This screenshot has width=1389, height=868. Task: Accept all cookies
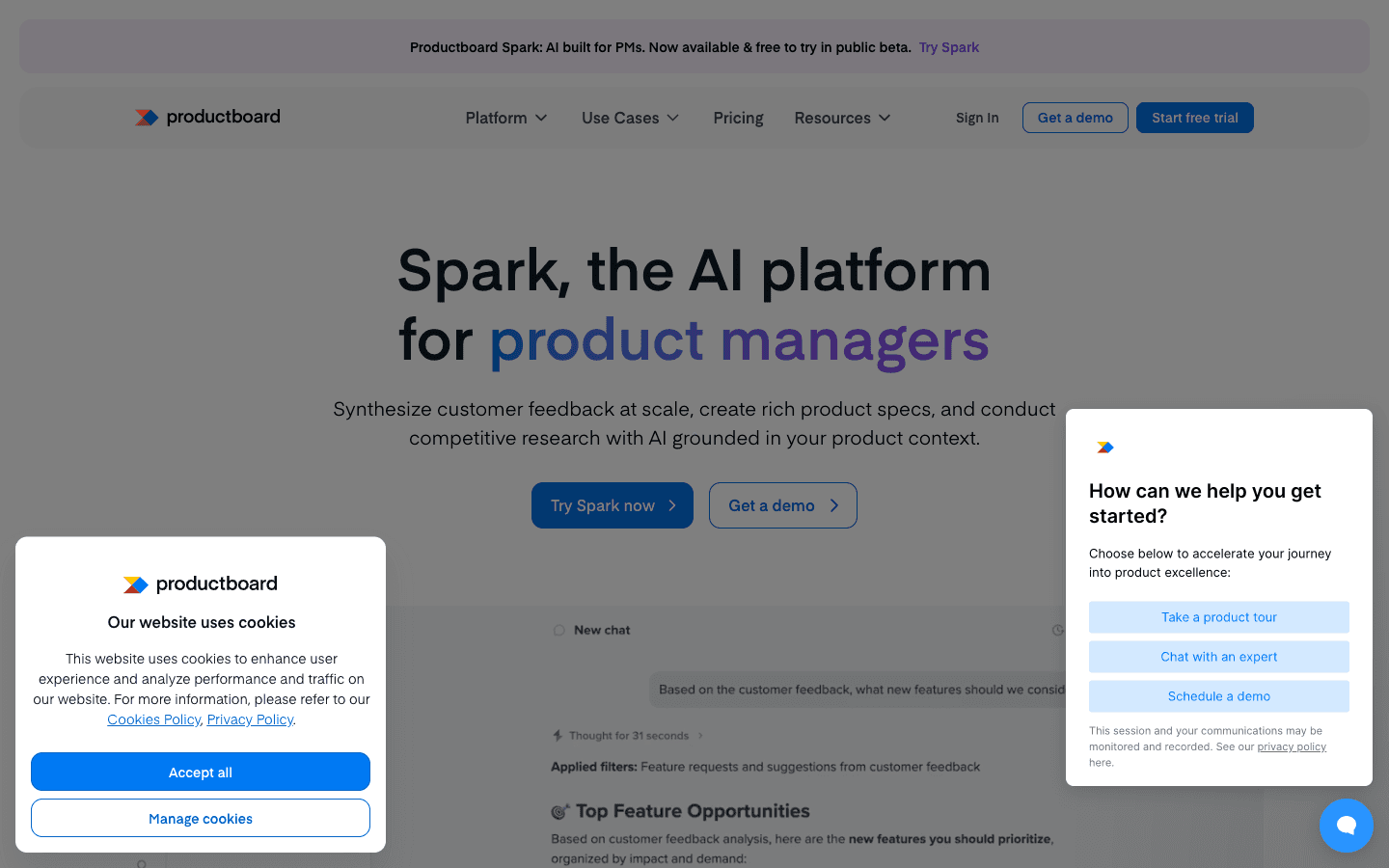[200, 772]
